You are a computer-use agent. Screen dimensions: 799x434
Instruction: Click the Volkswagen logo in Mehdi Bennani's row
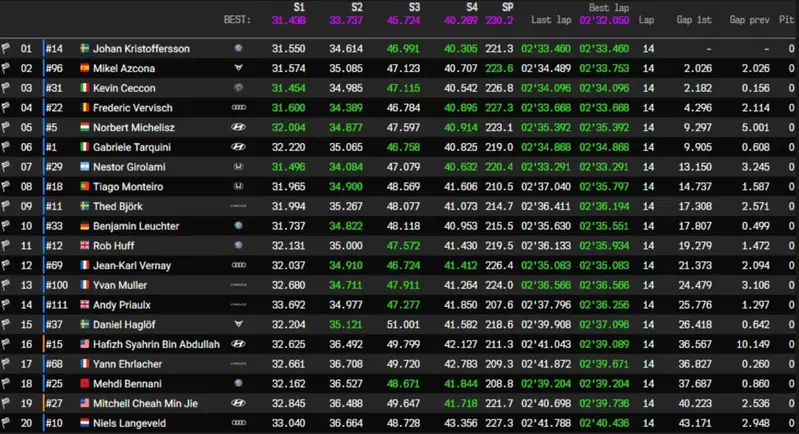(x=238, y=384)
